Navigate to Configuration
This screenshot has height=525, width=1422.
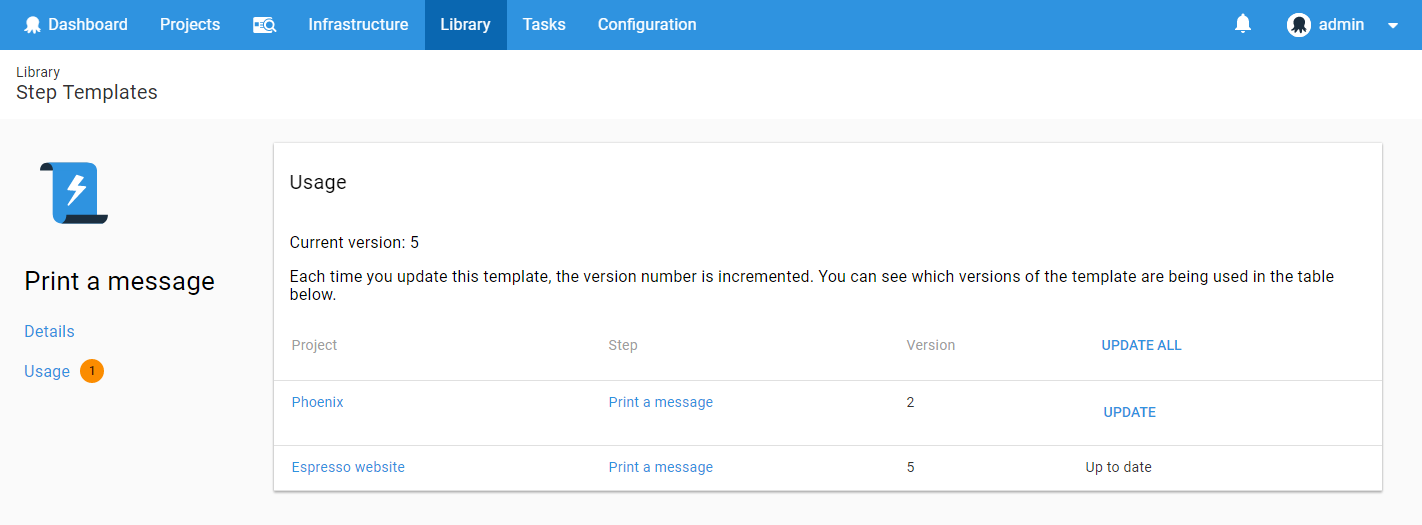coord(647,25)
